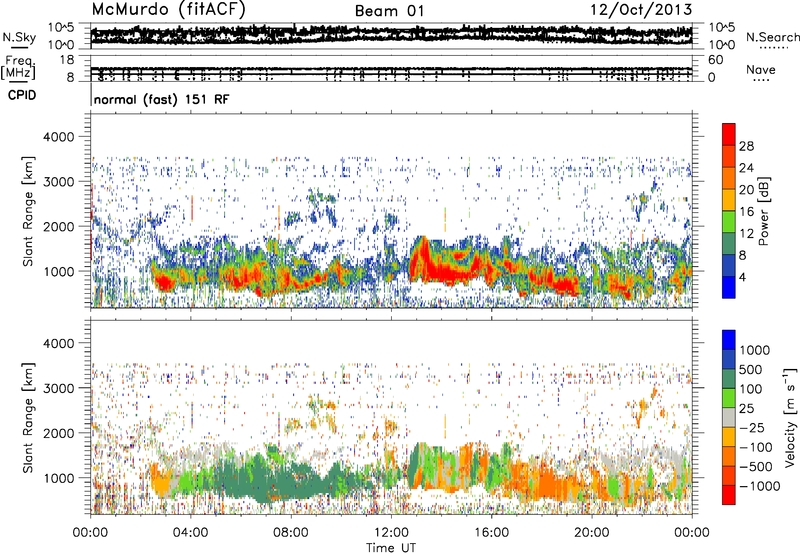This screenshot has height=554, width=800.
Task: Click the 04:00 time tick label
Action: click(190, 533)
